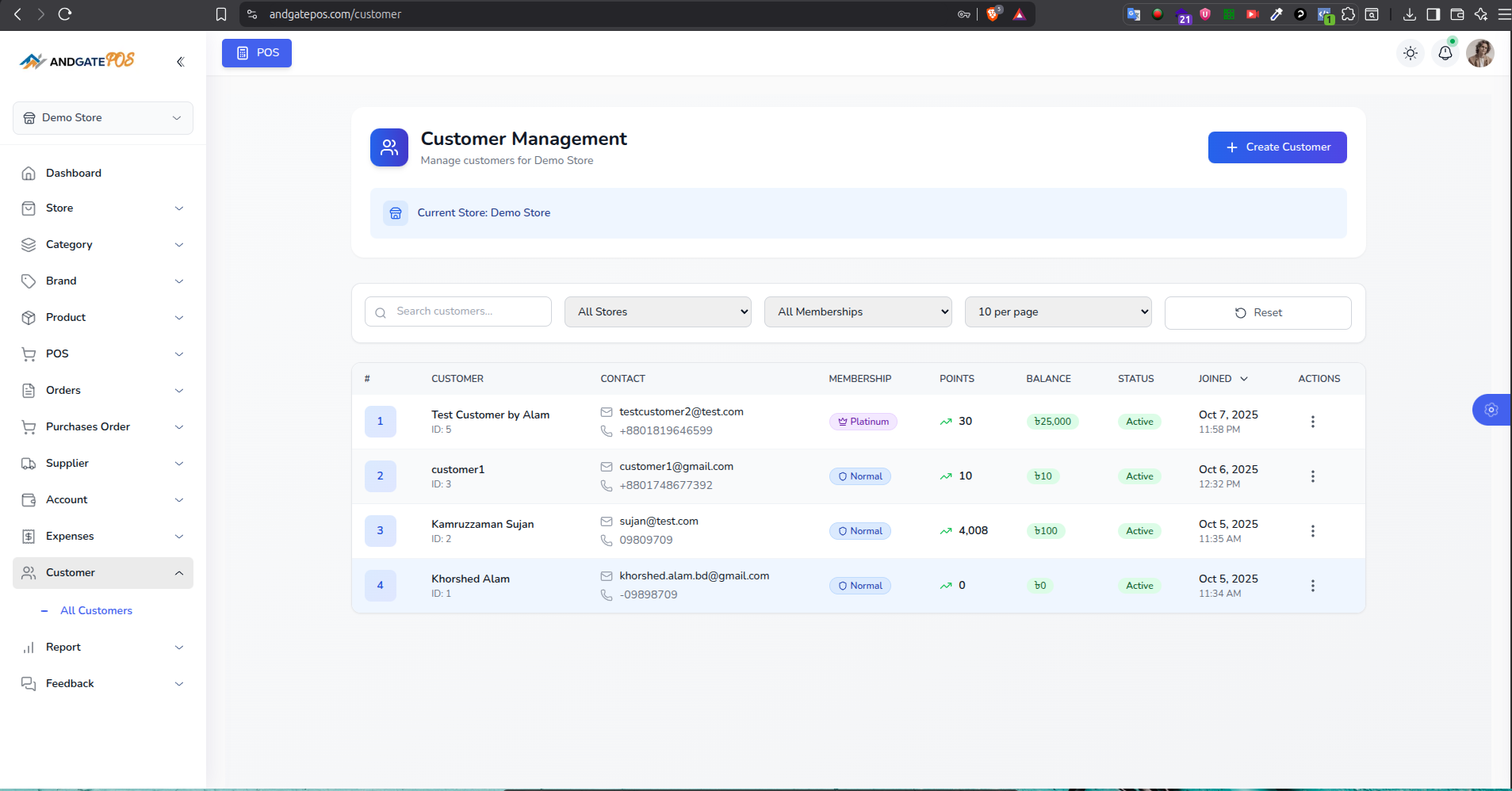Open the All Stores filter dropdown
The height and width of the screenshot is (791, 1512).
click(657, 311)
